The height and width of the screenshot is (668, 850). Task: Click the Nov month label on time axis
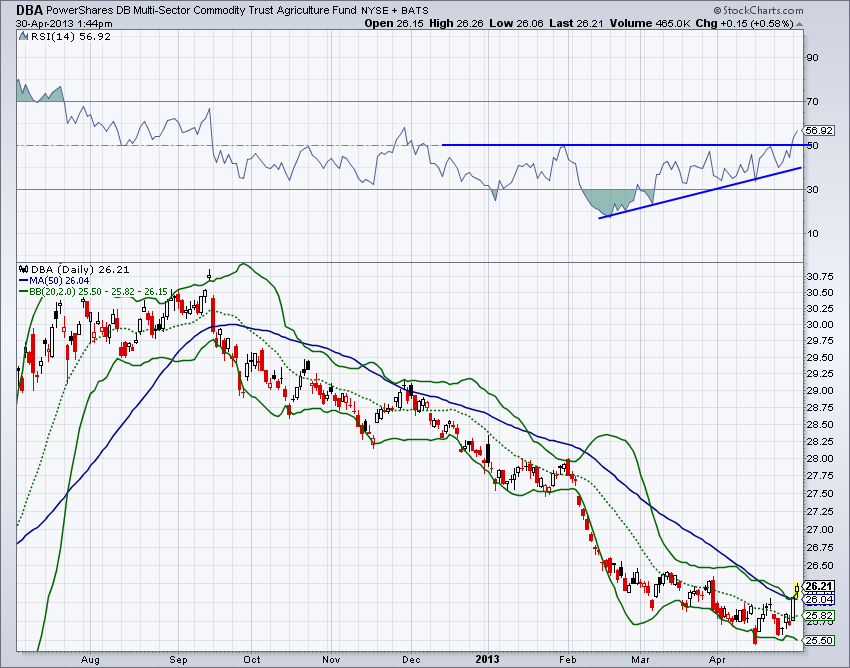(x=331, y=660)
